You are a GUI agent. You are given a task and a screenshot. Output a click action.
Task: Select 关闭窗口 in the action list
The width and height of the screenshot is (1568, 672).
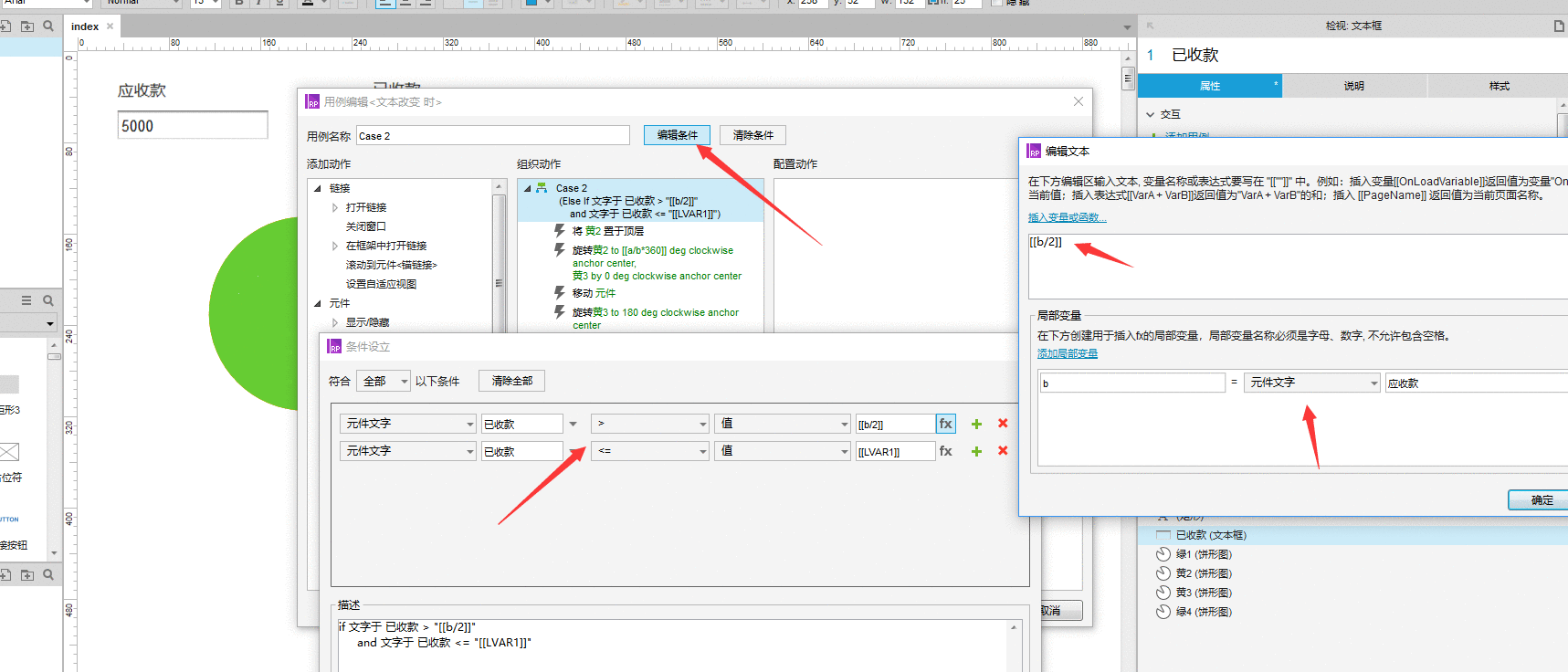click(x=366, y=226)
